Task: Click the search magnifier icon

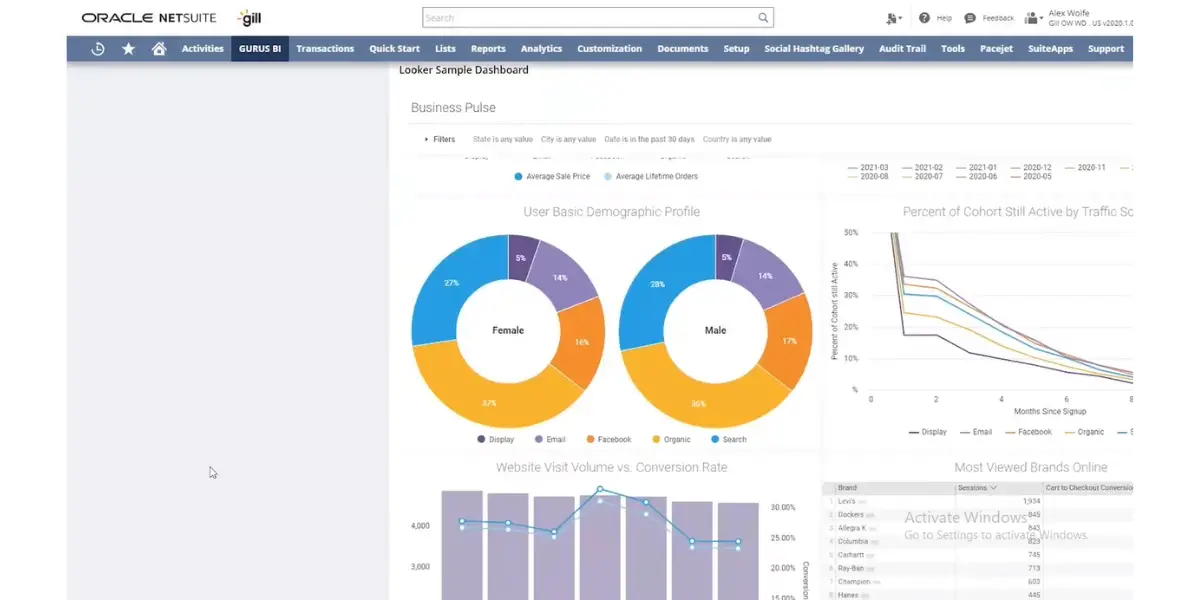Action: [x=763, y=18]
